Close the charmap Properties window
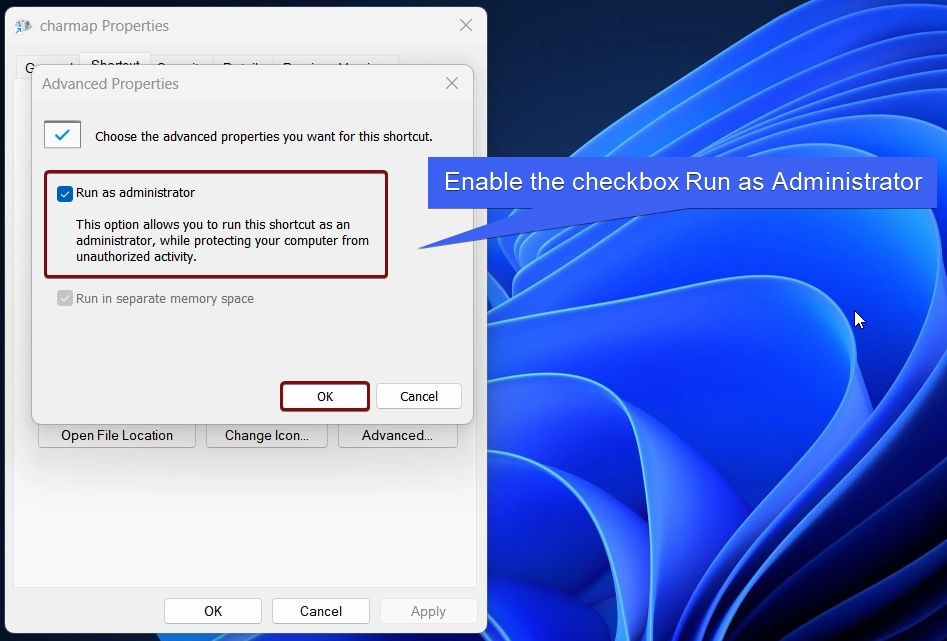The image size is (947, 641). click(x=466, y=25)
